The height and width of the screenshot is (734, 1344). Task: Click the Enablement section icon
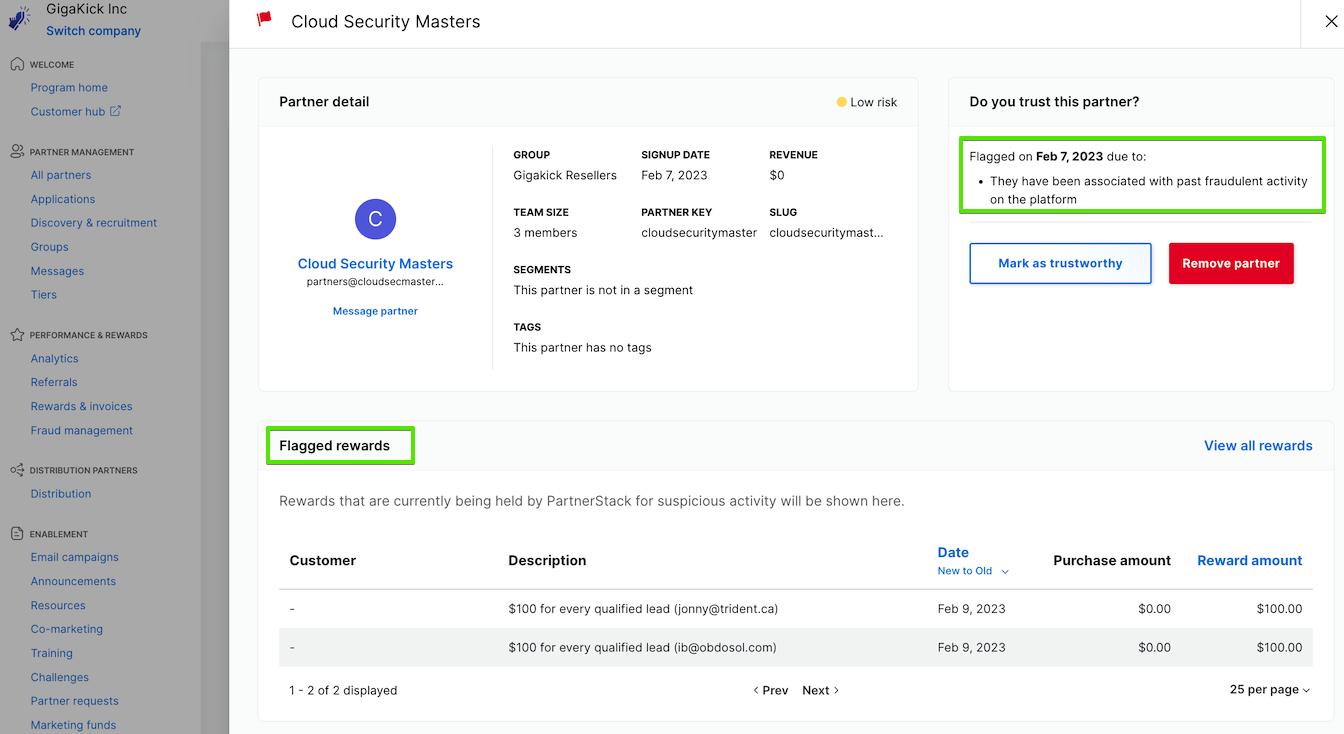pyautogui.click(x=15, y=533)
